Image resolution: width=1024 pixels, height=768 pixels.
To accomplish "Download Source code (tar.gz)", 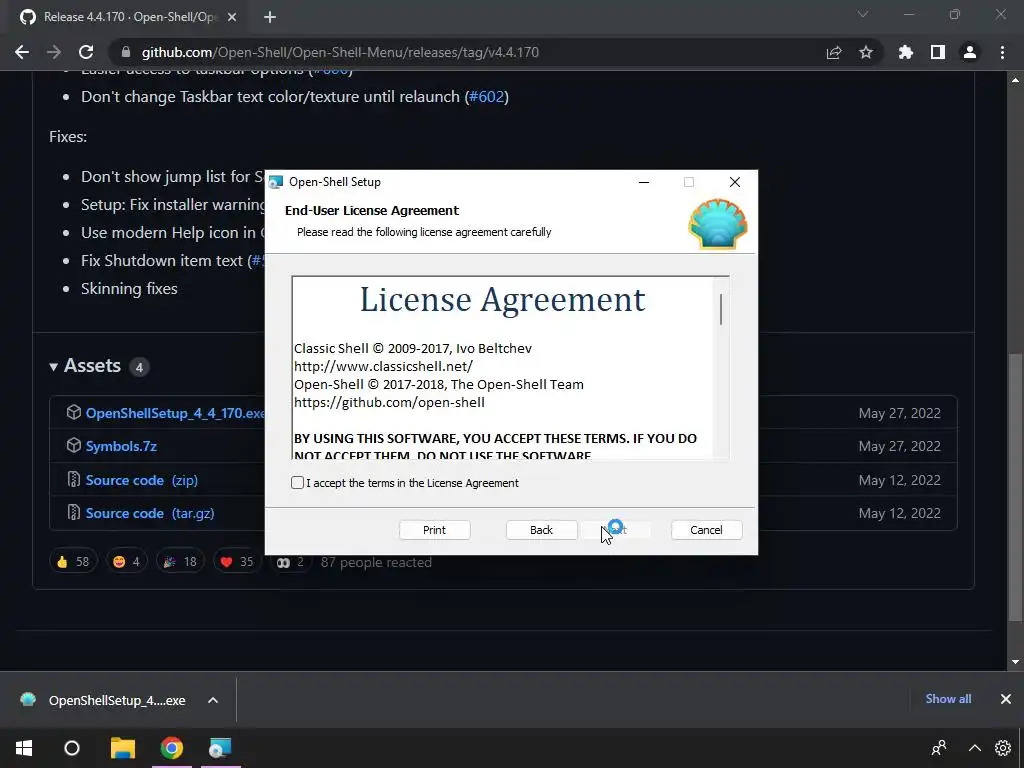I will (150, 513).
